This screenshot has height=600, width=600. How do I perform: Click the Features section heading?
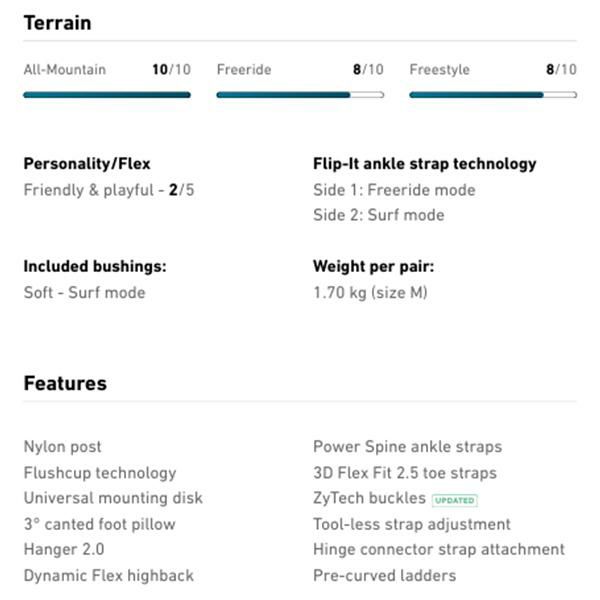tap(65, 383)
